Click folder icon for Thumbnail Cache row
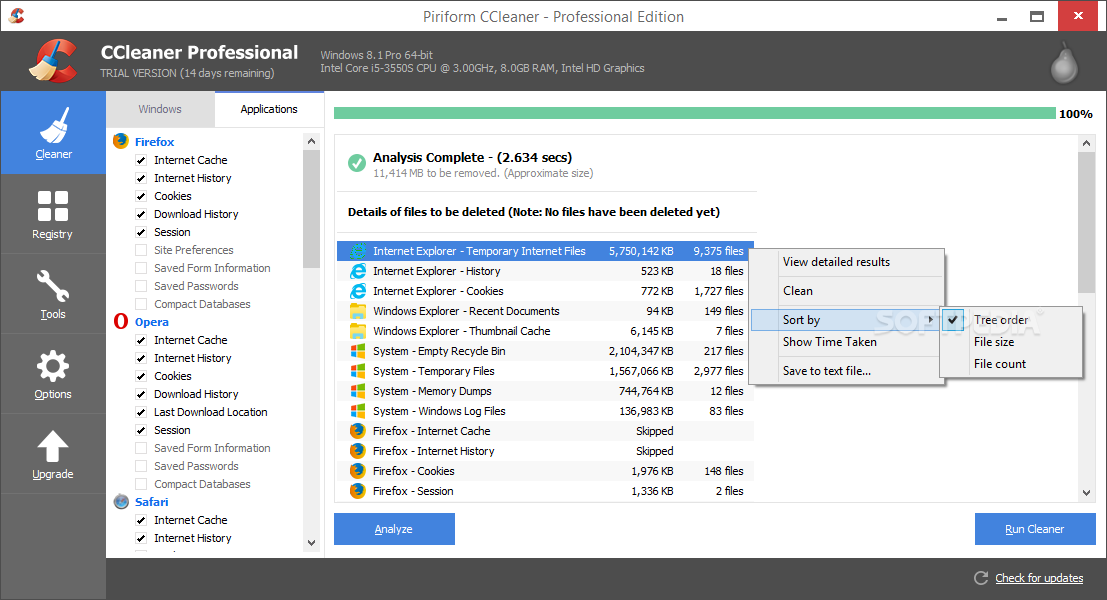 (359, 330)
